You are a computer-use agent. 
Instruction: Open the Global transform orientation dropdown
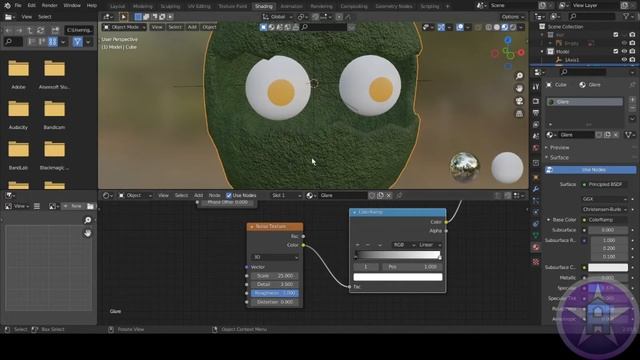[278, 17]
